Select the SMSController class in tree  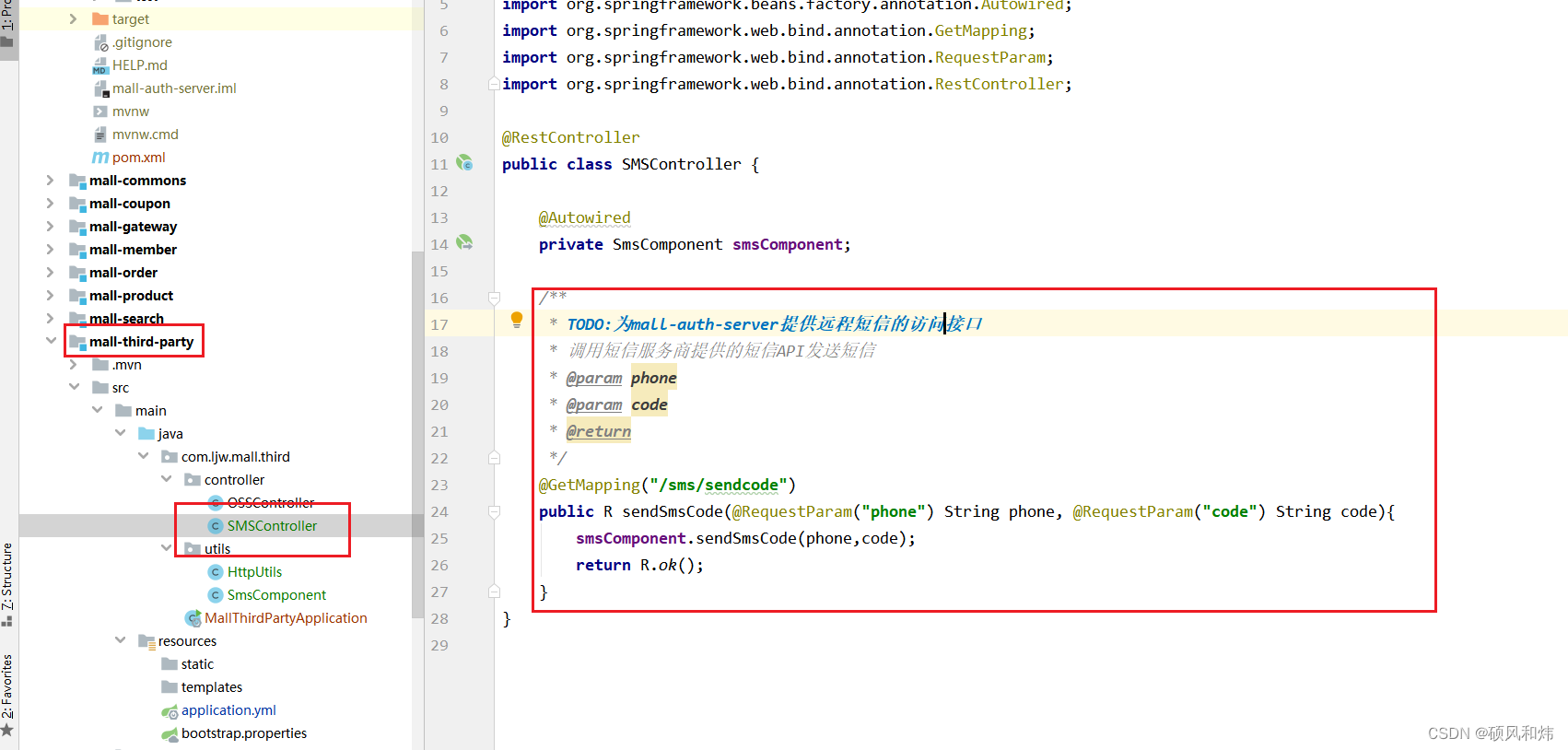[272, 526]
